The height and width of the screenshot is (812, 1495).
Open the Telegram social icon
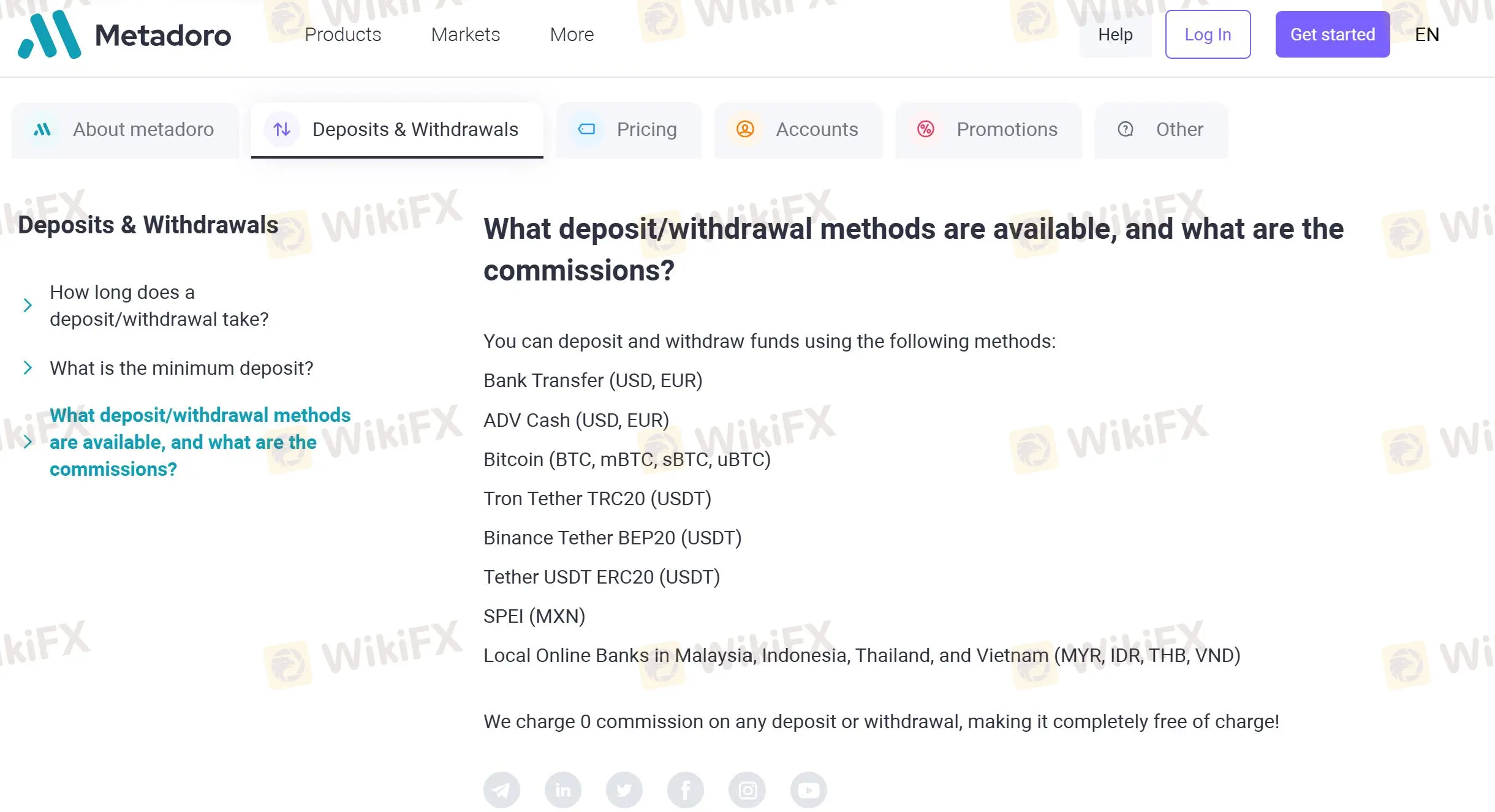coord(501,790)
